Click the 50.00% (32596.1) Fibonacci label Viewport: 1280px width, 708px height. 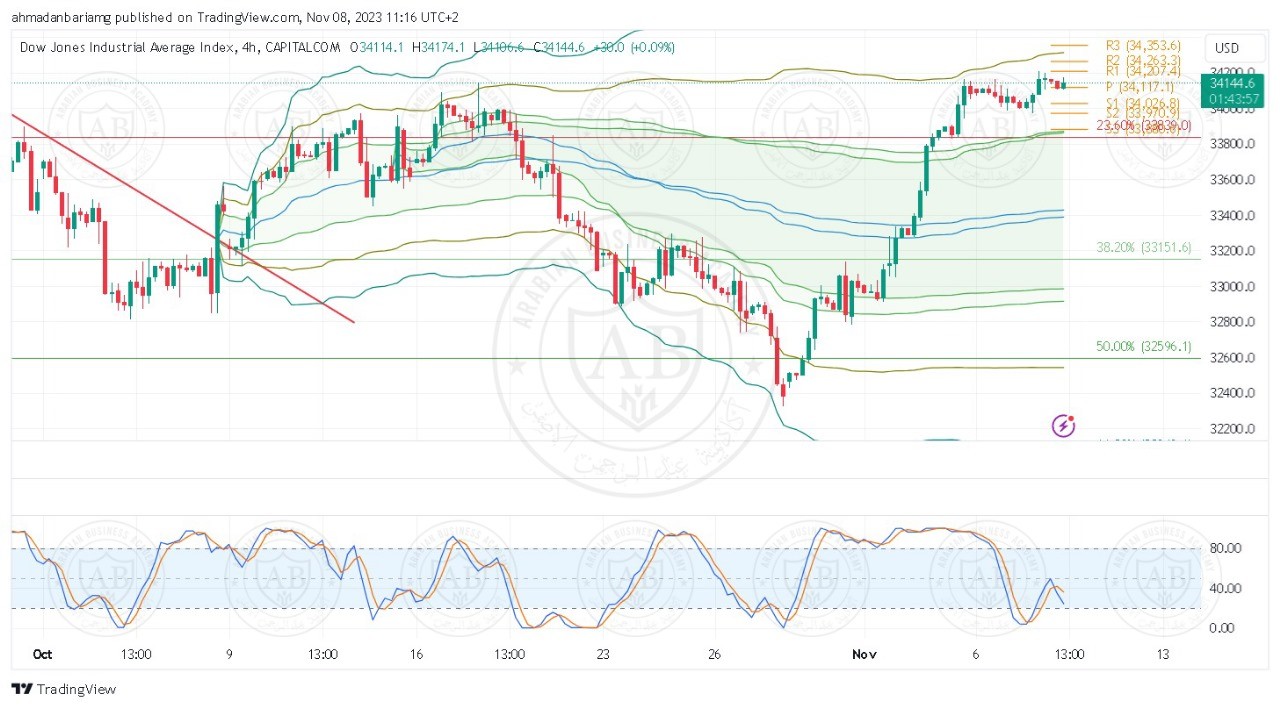(1144, 346)
